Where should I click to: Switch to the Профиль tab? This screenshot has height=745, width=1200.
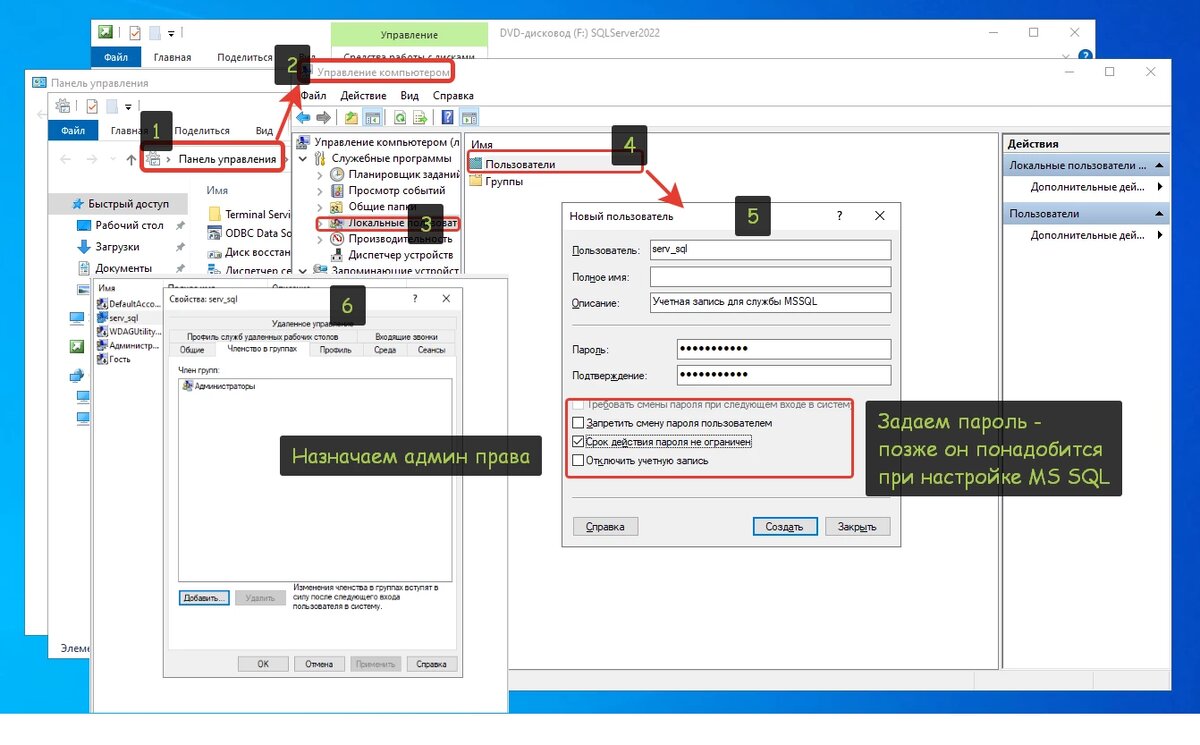coord(335,350)
